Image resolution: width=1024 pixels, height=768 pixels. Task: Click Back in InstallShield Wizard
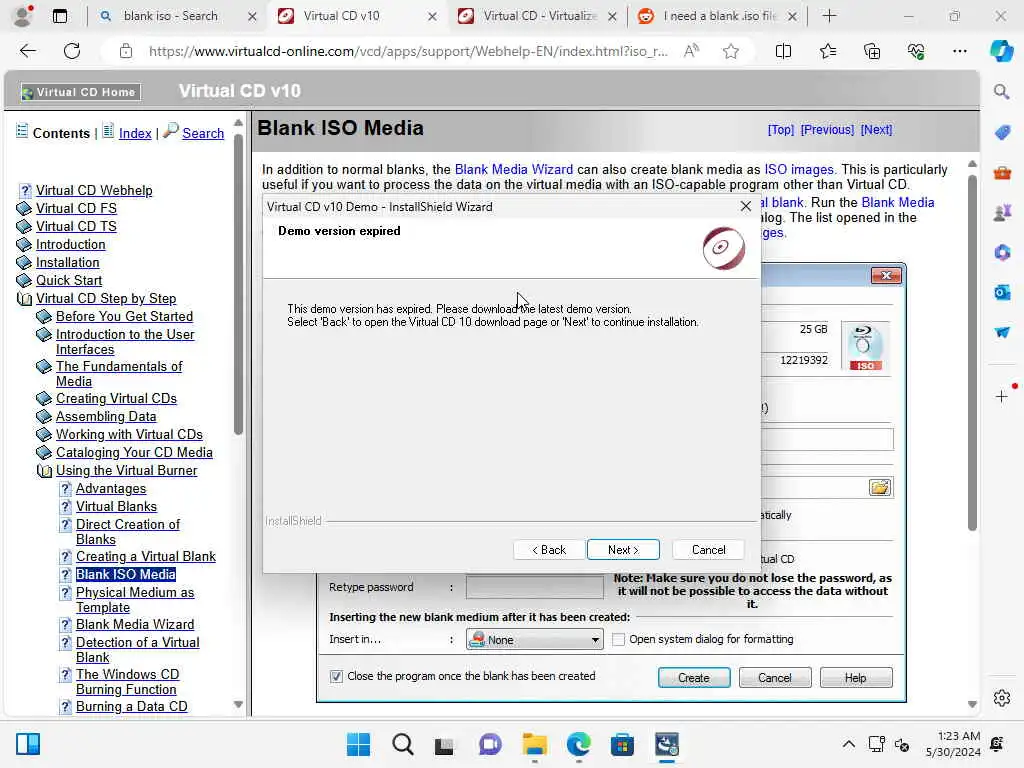pyautogui.click(x=549, y=550)
